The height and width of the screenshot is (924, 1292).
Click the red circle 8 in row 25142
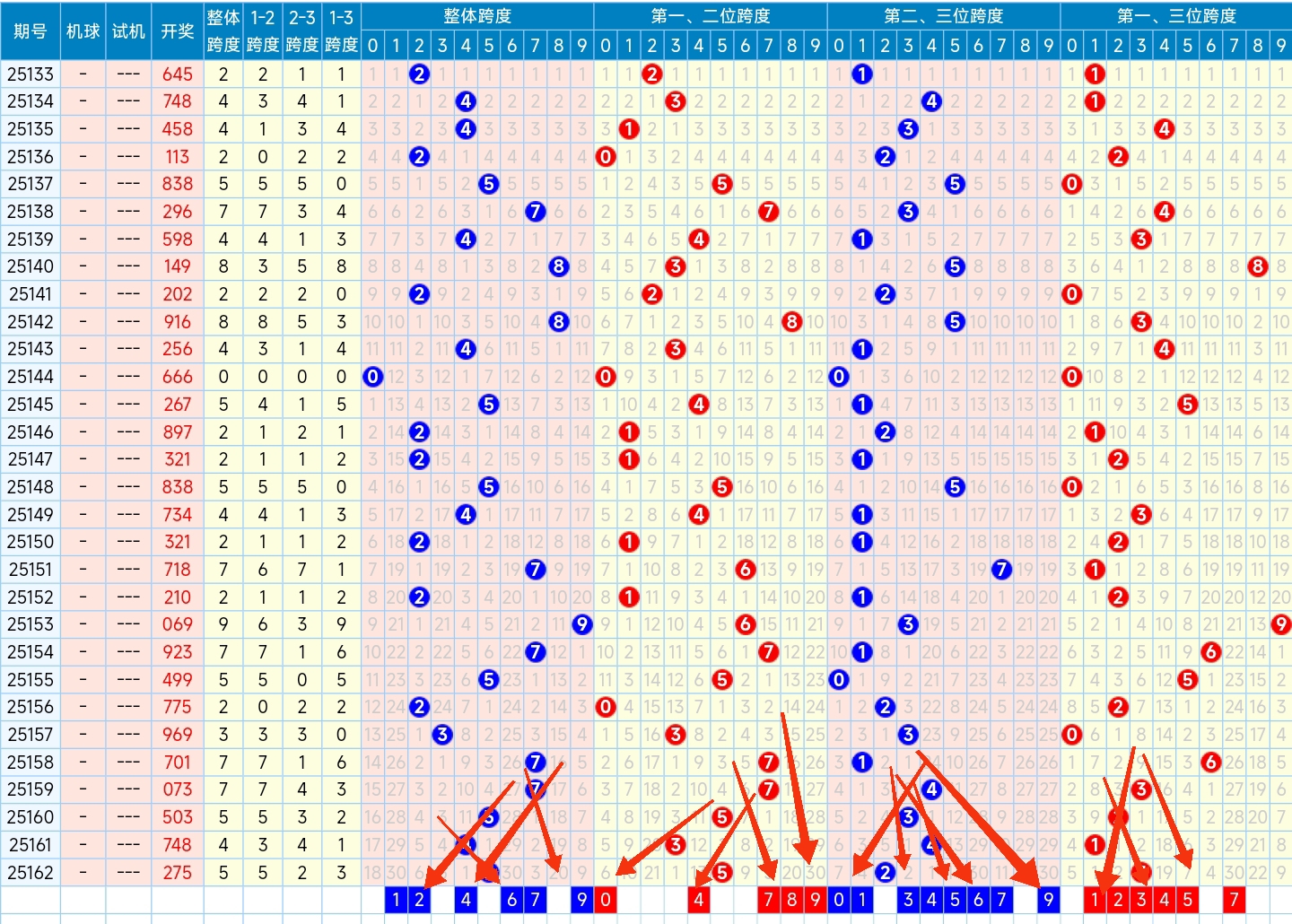[791, 322]
